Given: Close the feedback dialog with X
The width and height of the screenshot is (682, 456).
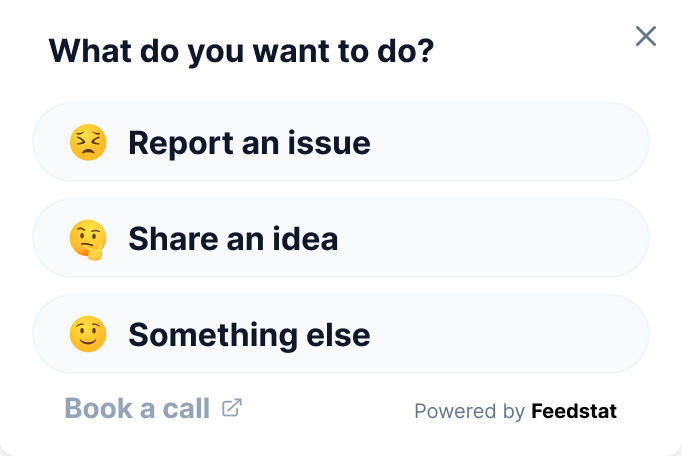Looking at the screenshot, I should click(646, 37).
